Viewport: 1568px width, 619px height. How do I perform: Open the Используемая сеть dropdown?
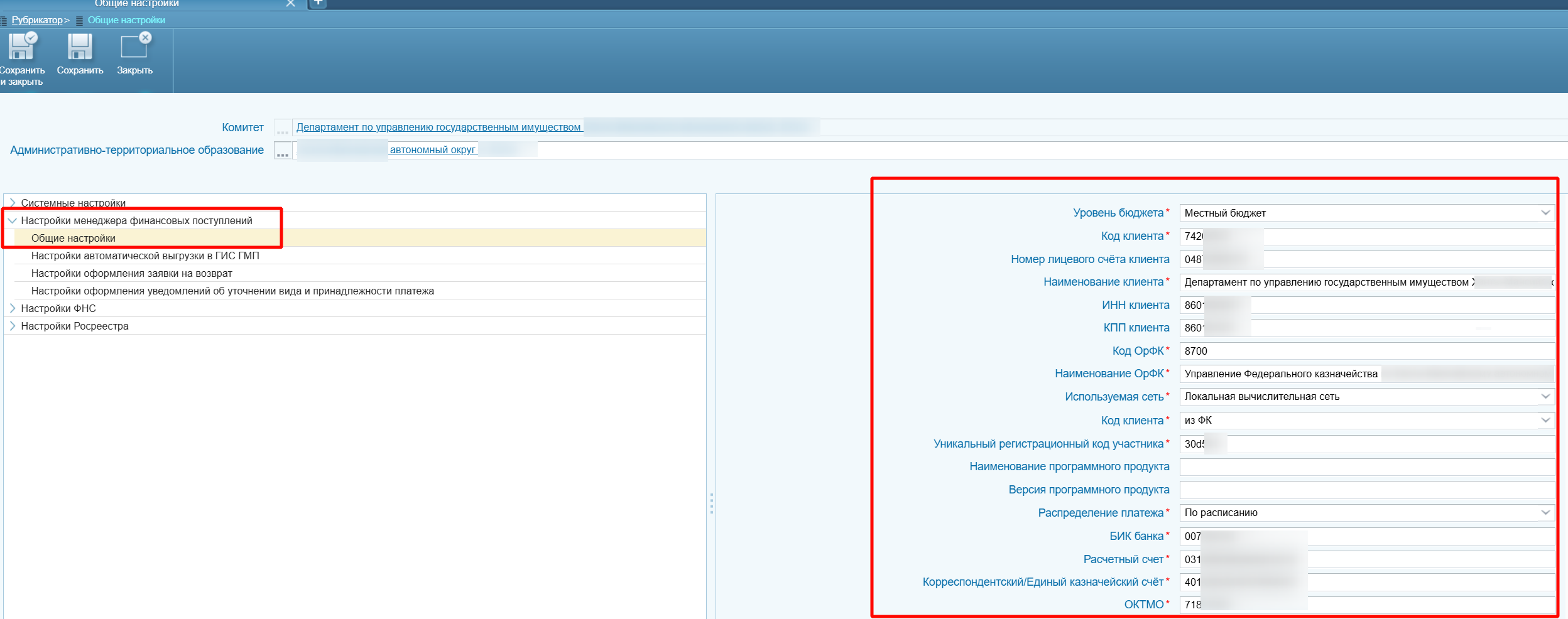tap(1545, 397)
